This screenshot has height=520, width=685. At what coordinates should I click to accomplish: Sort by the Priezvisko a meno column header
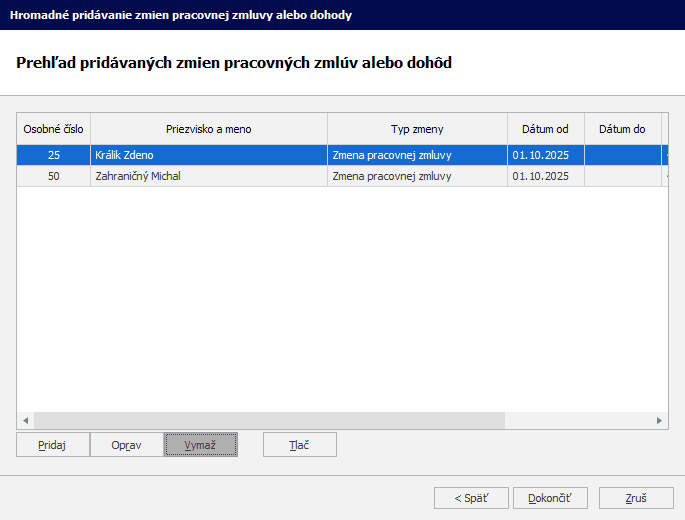point(208,129)
